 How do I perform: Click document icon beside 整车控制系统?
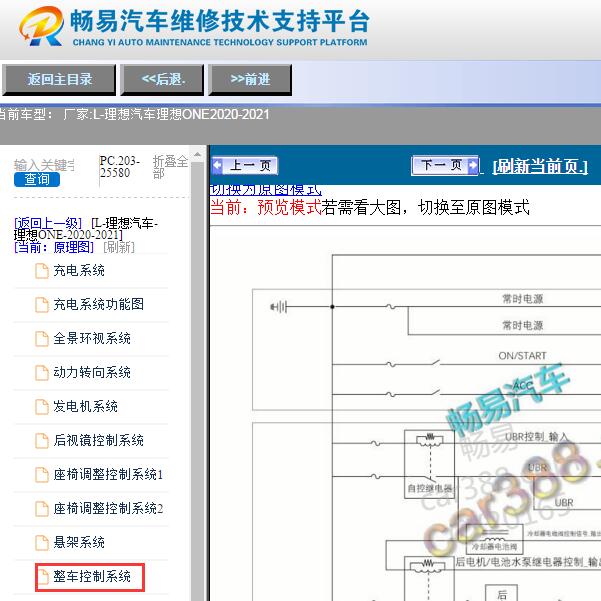click(42, 576)
